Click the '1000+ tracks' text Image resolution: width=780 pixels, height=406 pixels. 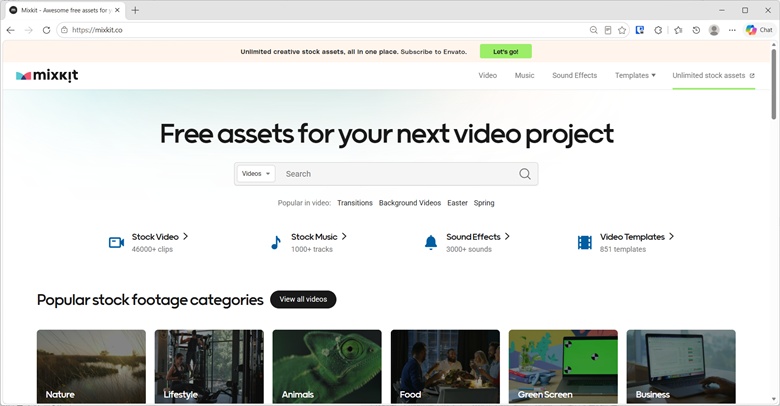pyautogui.click(x=312, y=249)
